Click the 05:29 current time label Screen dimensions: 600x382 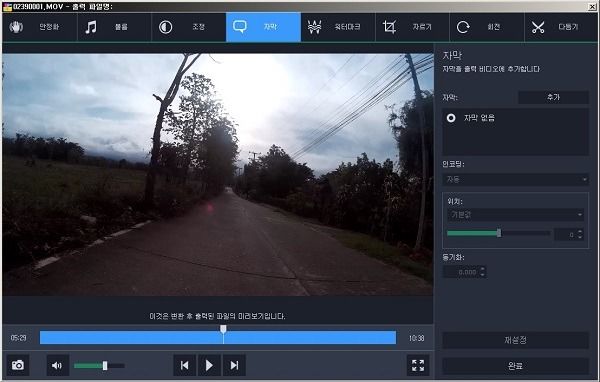(18, 338)
